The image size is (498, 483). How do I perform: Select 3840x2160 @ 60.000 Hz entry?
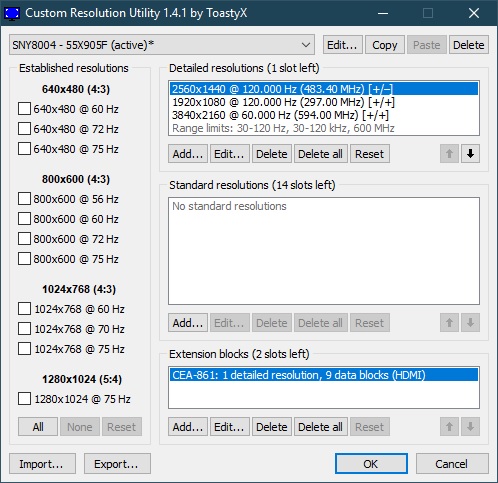pyautogui.click(x=324, y=115)
